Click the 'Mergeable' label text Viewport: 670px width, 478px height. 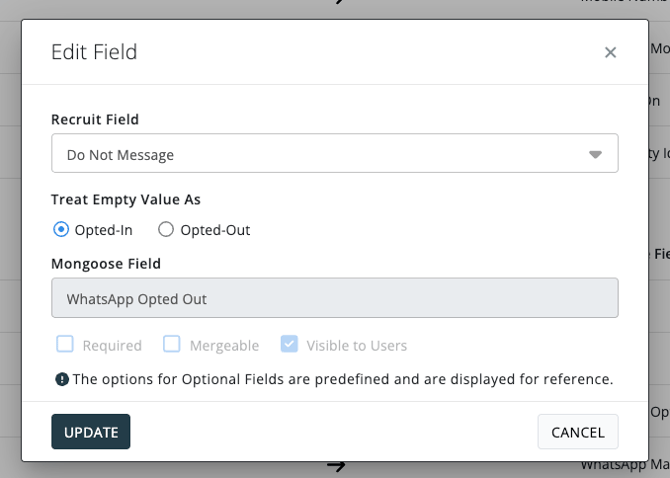pyautogui.click(x=224, y=346)
